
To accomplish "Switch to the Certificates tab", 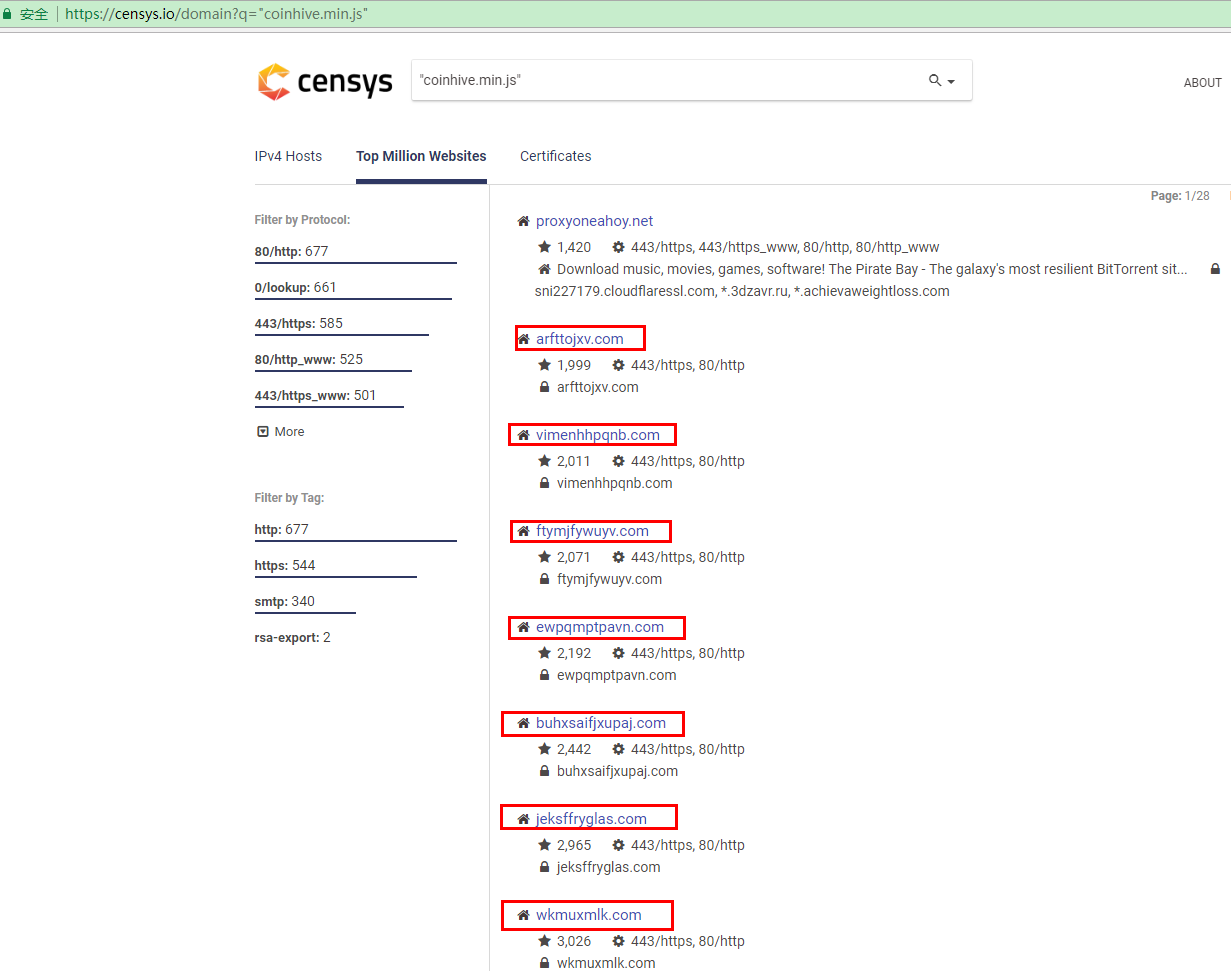I will point(555,156).
